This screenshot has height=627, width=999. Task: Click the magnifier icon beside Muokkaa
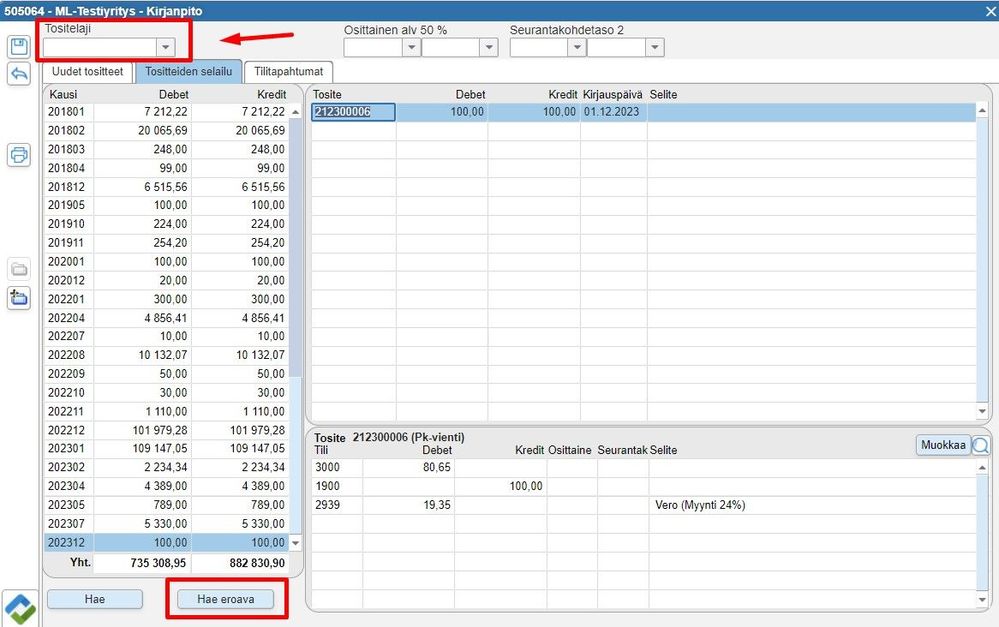pyautogui.click(x=981, y=445)
